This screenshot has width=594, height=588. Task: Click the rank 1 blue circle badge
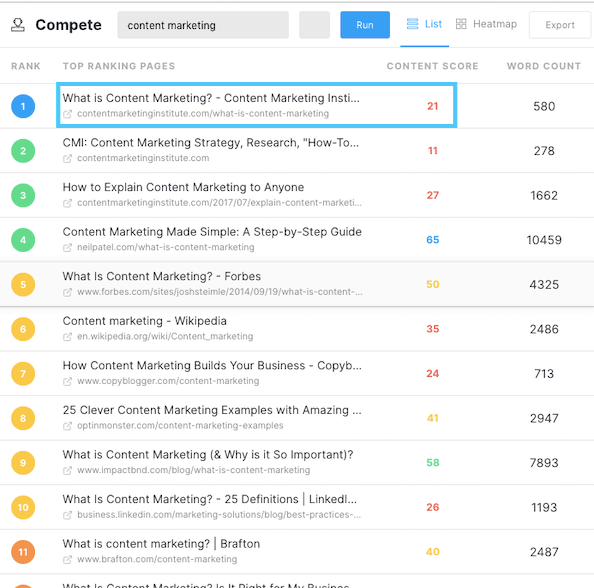click(23, 106)
